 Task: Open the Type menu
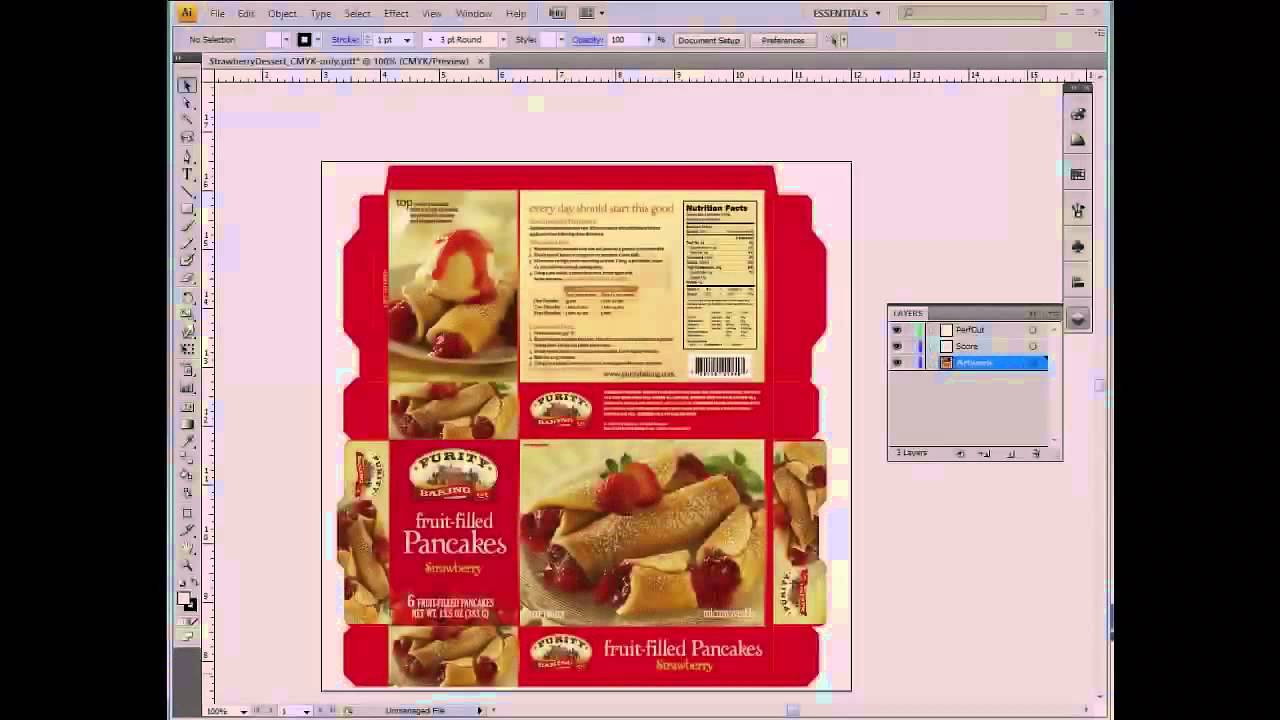(321, 14)
